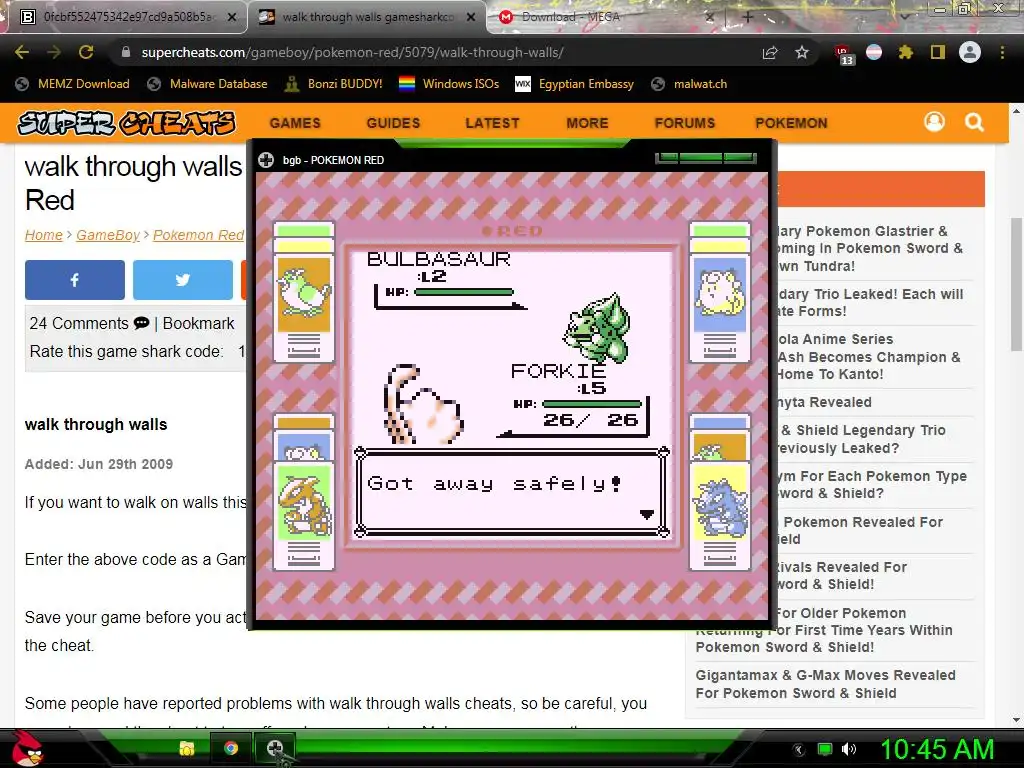Open the Windows ISOs bookmark
Image resolution: width=1024 pixels, height=768 pixels.
point(449,84)
